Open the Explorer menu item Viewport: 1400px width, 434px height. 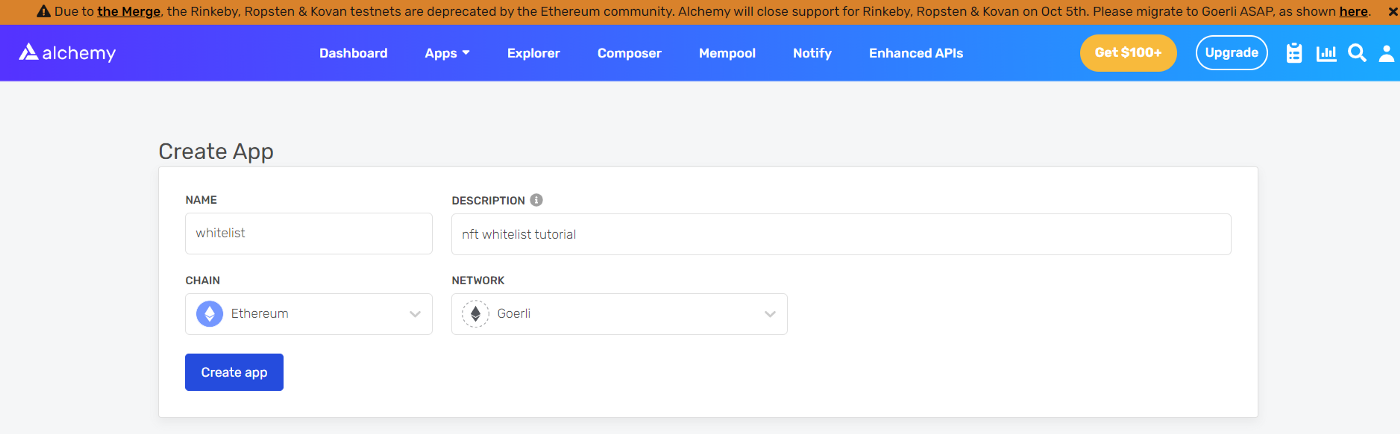[x=533, y=53]
